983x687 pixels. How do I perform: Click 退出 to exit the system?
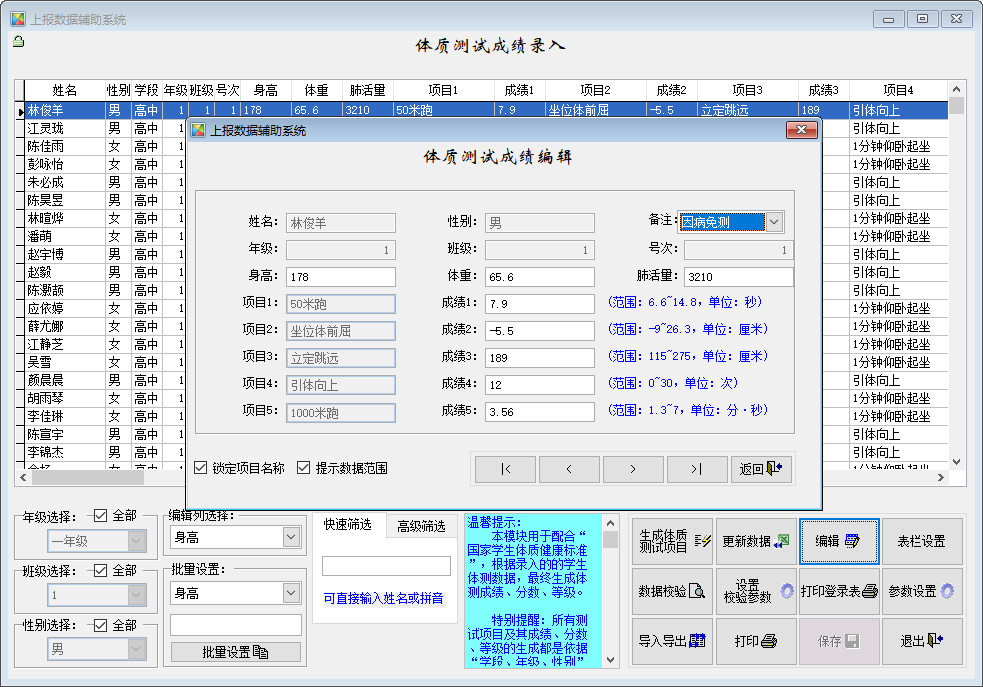tap(922, 641)
